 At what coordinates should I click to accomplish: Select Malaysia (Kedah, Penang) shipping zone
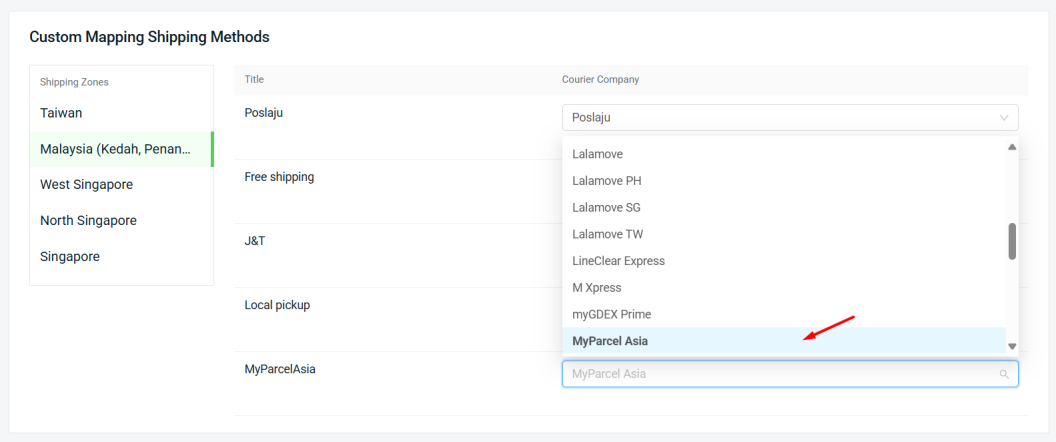pos(115,149)
